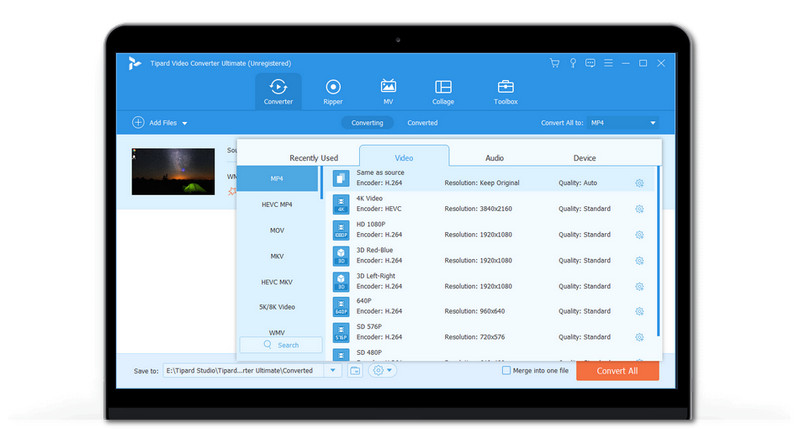The height and width of the screenshot is (429, 800).
Task: Click the Resolution: 720x576 text
Action: pos(474,337)
